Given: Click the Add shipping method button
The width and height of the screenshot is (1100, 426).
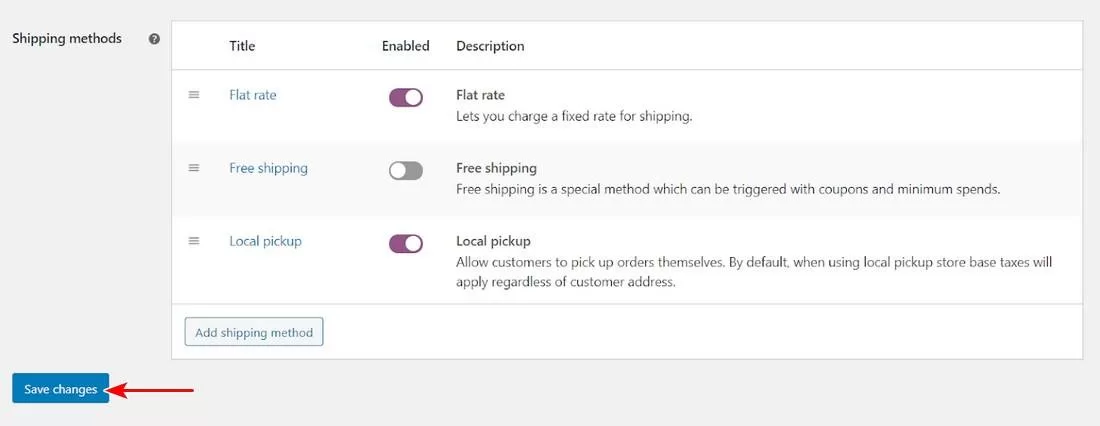Looking at the screenshot, I should point(254,332).
